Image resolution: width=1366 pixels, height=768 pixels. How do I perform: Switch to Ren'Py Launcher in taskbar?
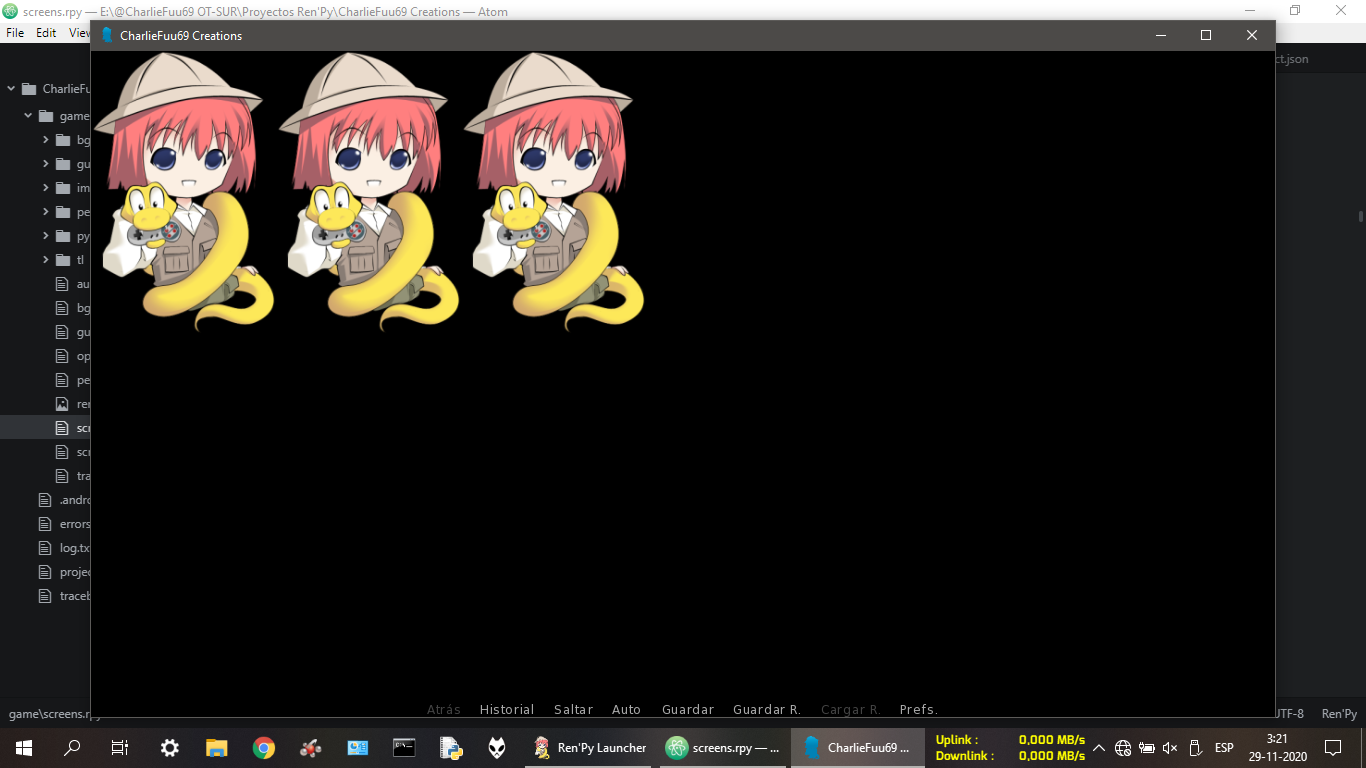click(x=590, y=747)
